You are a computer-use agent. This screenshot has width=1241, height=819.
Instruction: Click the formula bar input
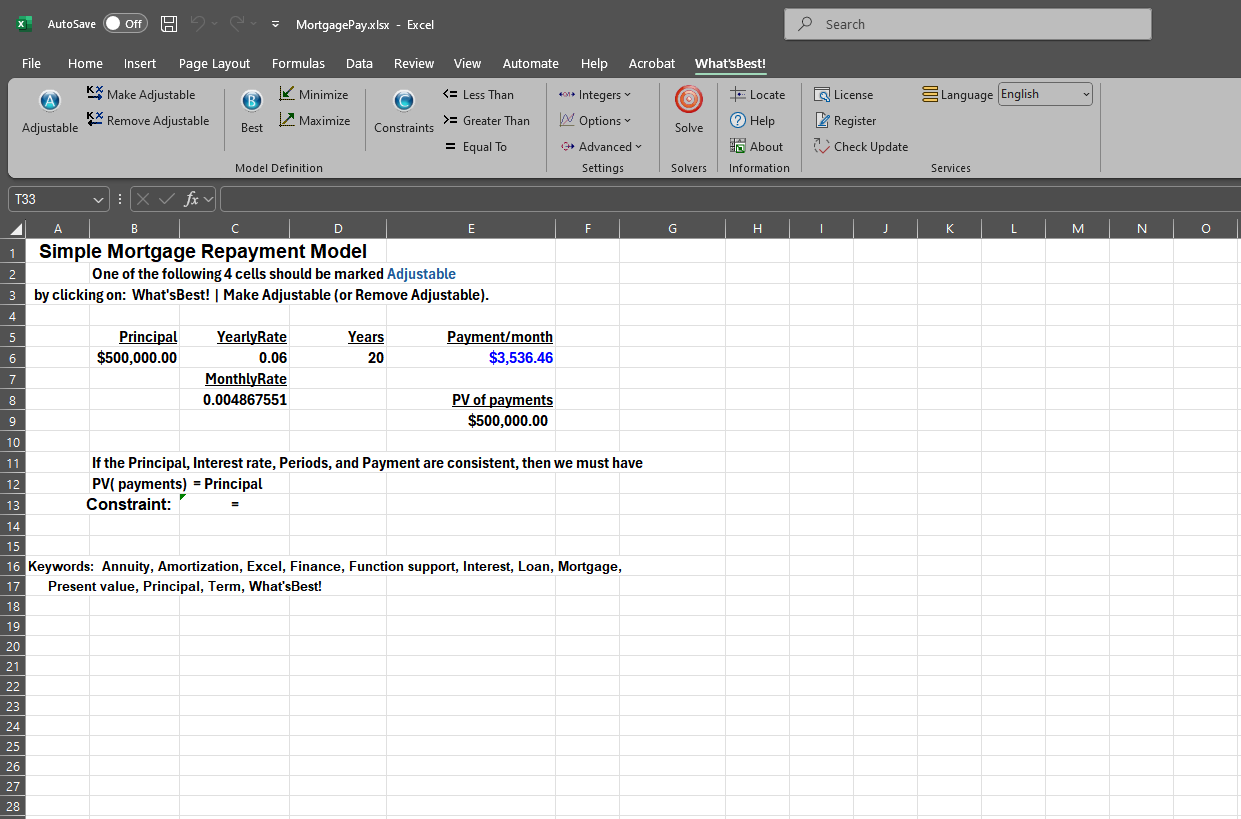click(730, 199)
